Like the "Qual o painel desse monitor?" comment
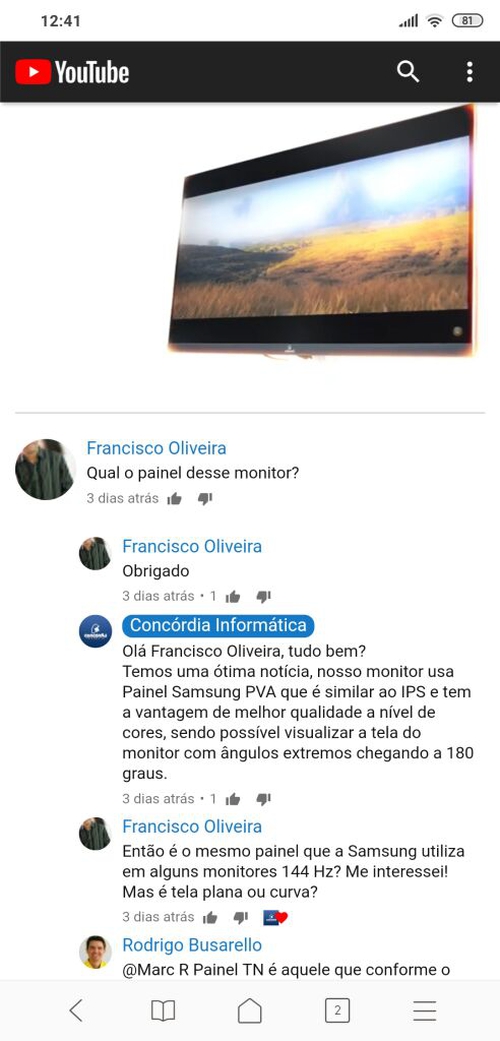The image size is (500, 1041). coord(175,499)
